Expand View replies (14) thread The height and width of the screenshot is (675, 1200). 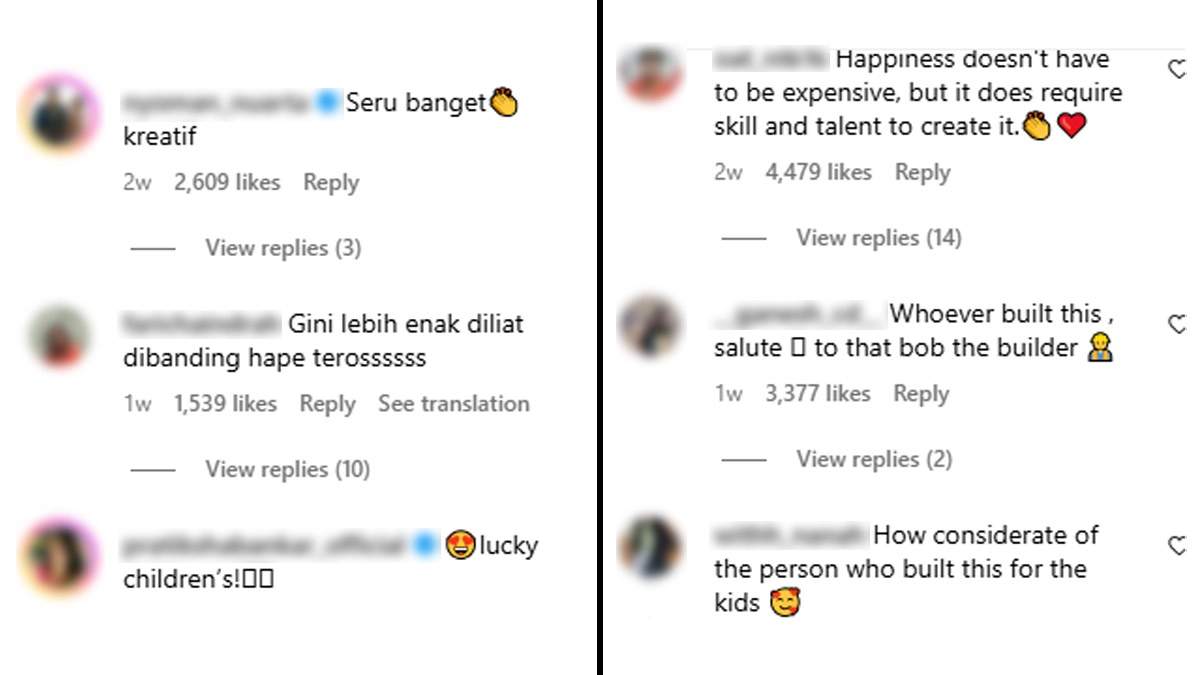878,238
